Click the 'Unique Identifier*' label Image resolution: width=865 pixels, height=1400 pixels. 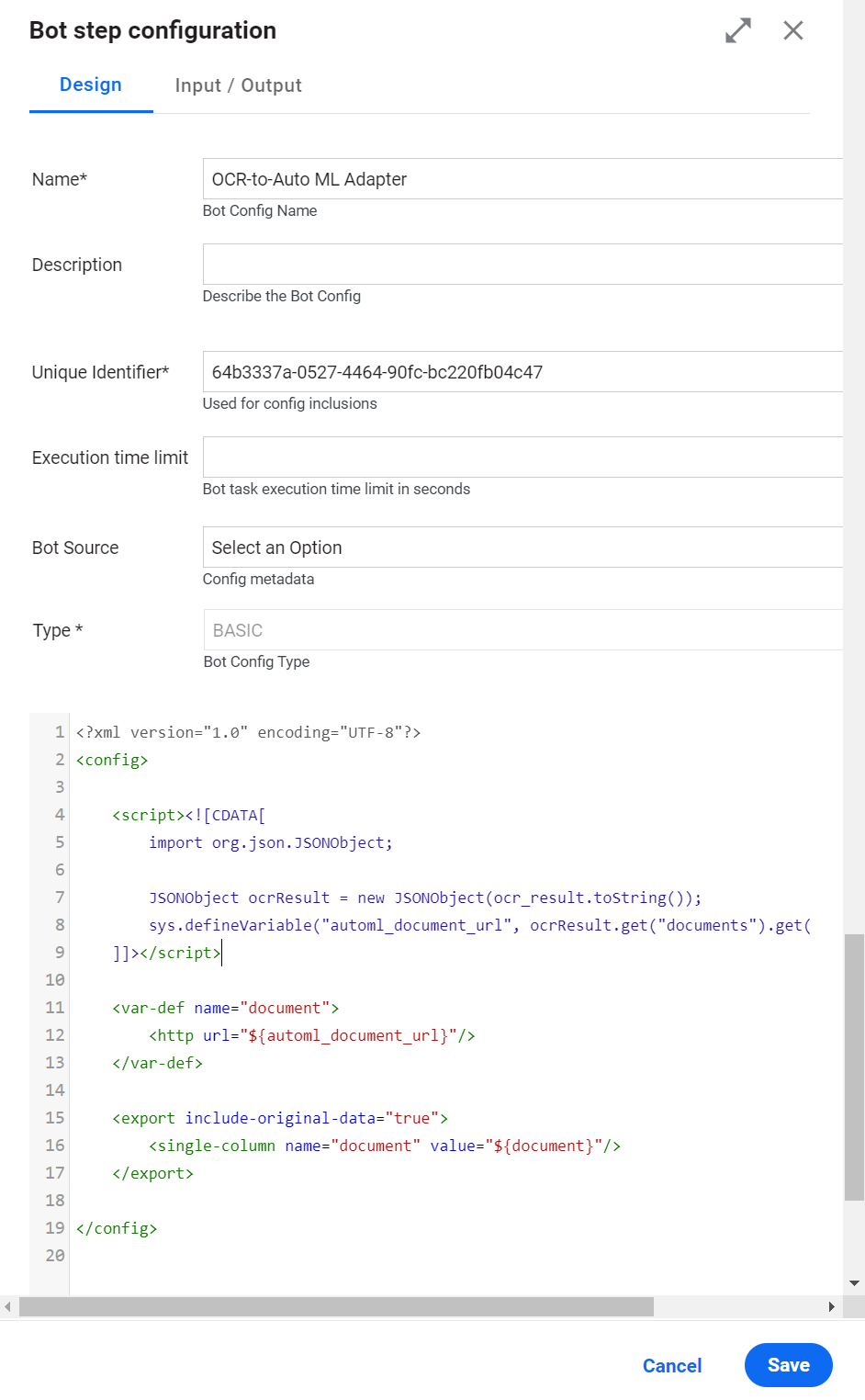pos(101,372)
